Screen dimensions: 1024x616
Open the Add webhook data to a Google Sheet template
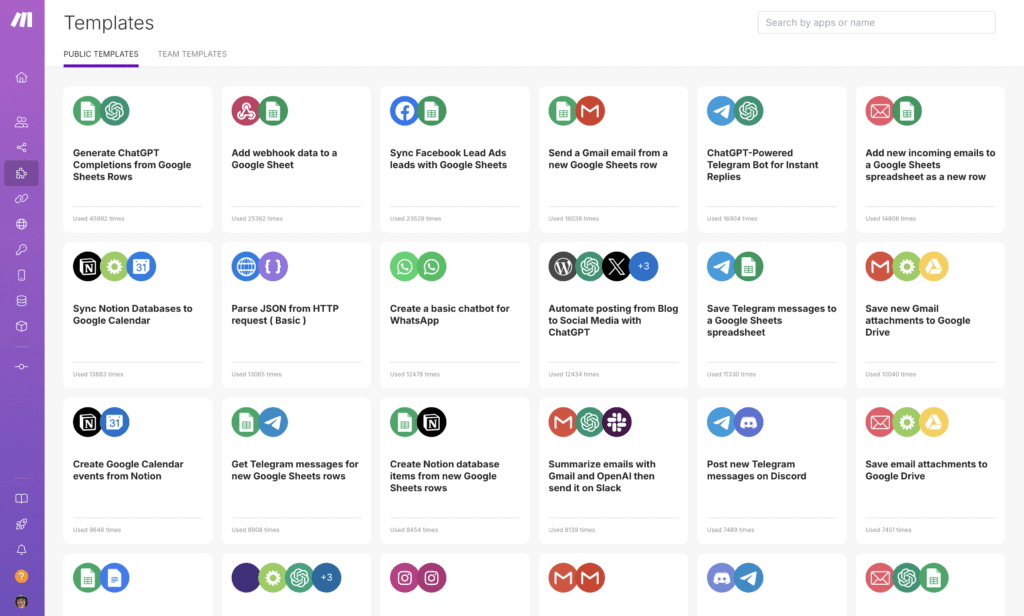pos(284,159)
